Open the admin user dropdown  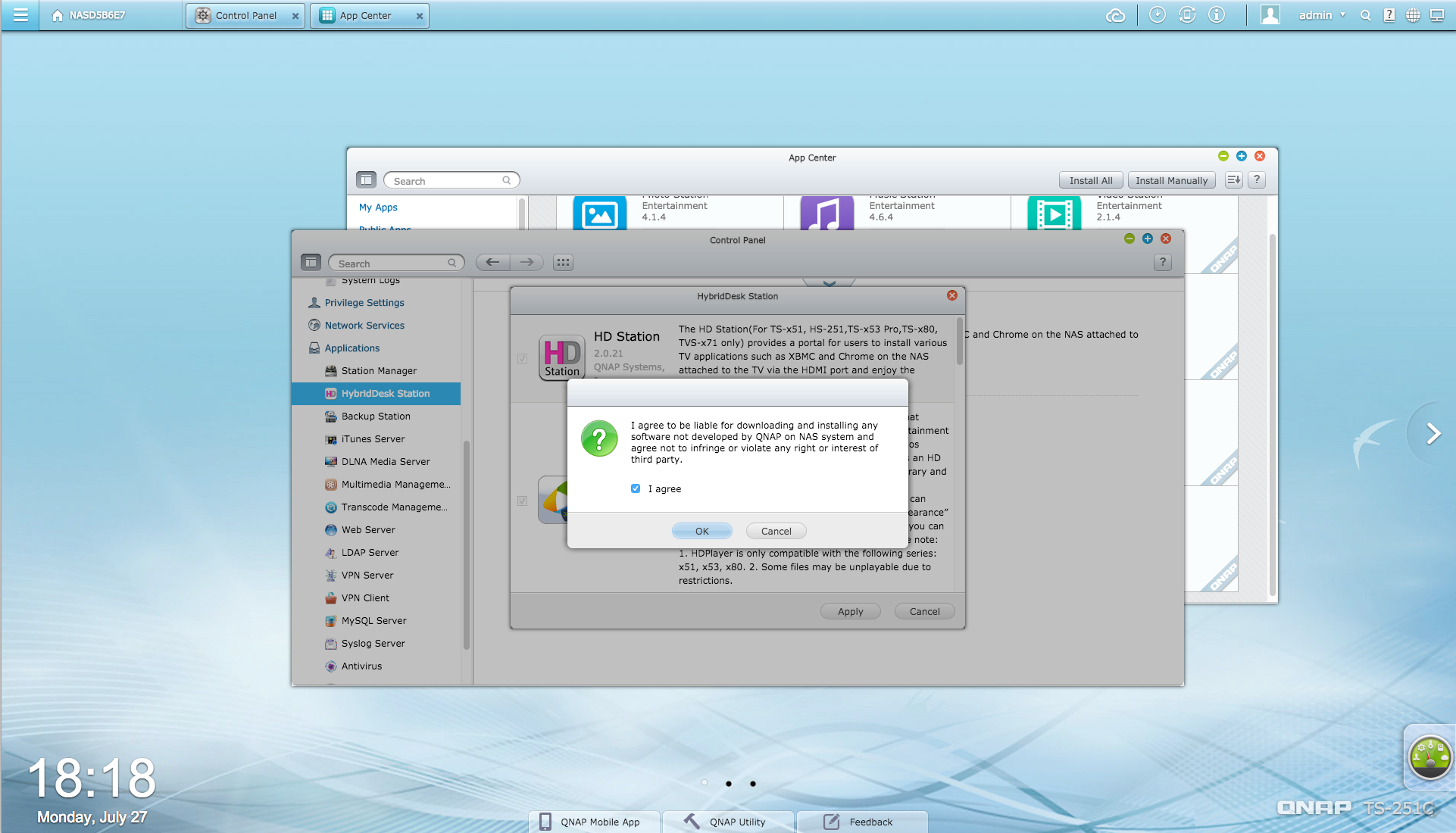pos(1322,15)
